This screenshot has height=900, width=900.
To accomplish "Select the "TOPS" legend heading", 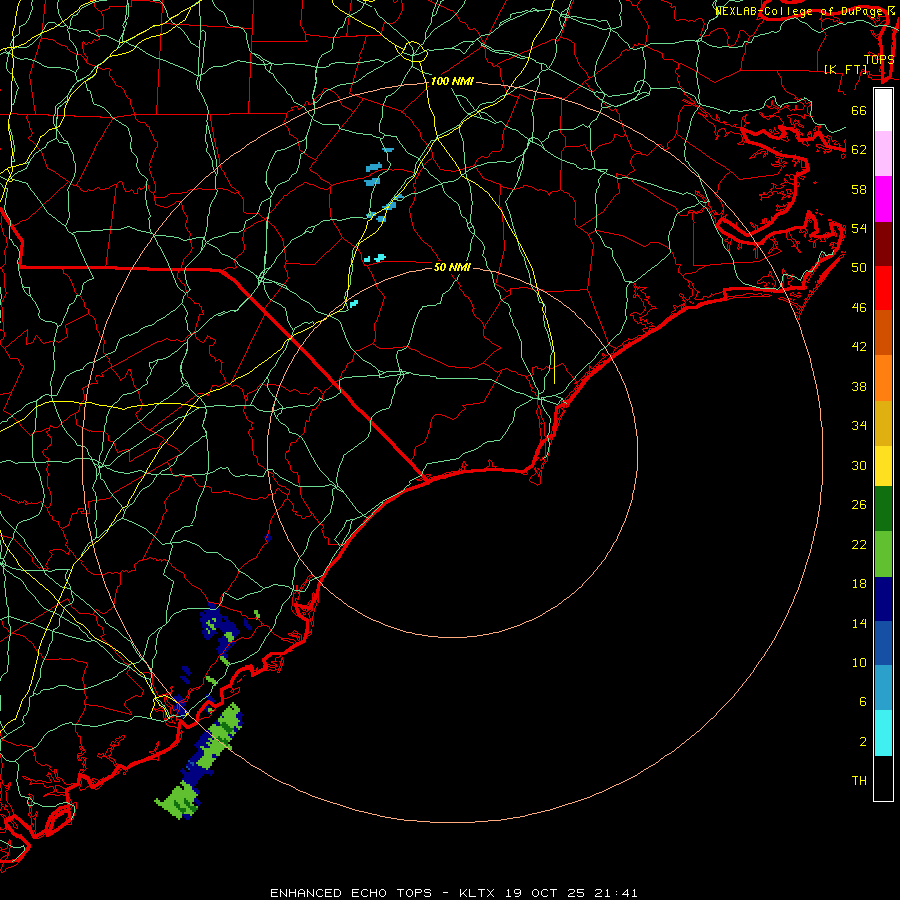I will (879, 60).
